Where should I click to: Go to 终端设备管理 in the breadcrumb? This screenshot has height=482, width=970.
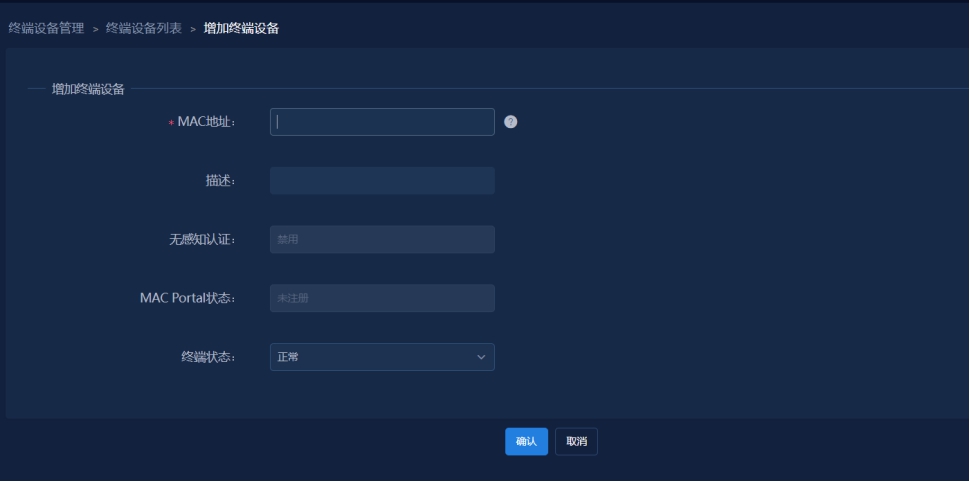click(x=46, y=29)
